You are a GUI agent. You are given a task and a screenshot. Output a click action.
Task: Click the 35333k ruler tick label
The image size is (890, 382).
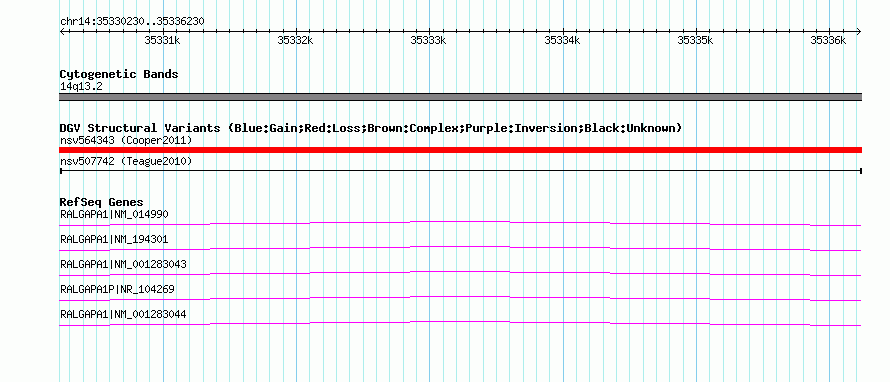[429, 40]
